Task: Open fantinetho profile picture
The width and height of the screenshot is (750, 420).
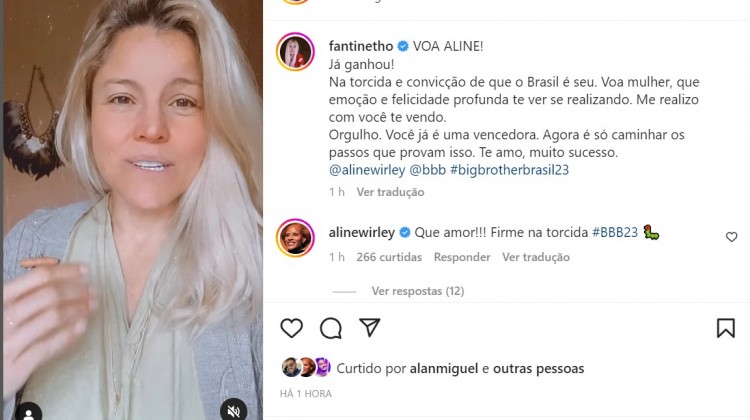Action: click(x=295, y=52)
